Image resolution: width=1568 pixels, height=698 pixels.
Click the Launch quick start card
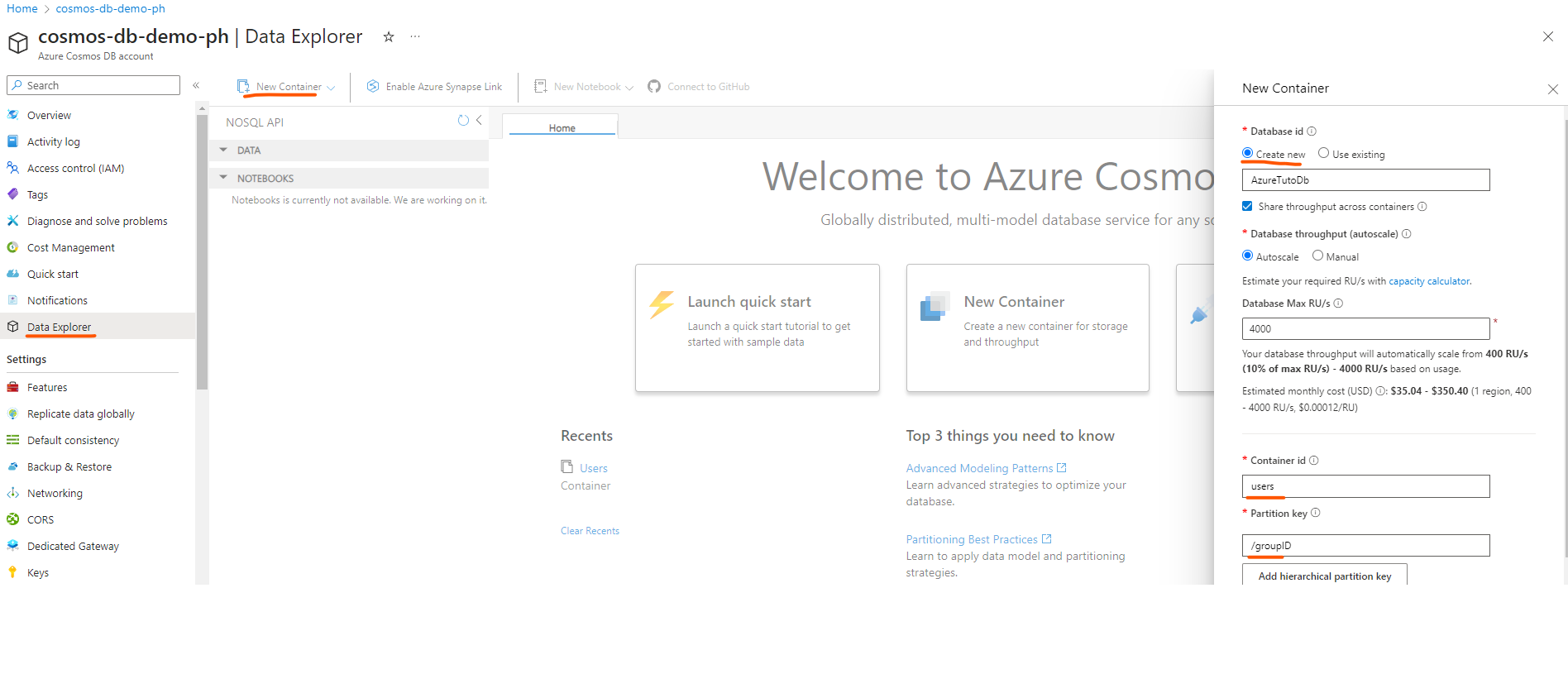[757, 327]
